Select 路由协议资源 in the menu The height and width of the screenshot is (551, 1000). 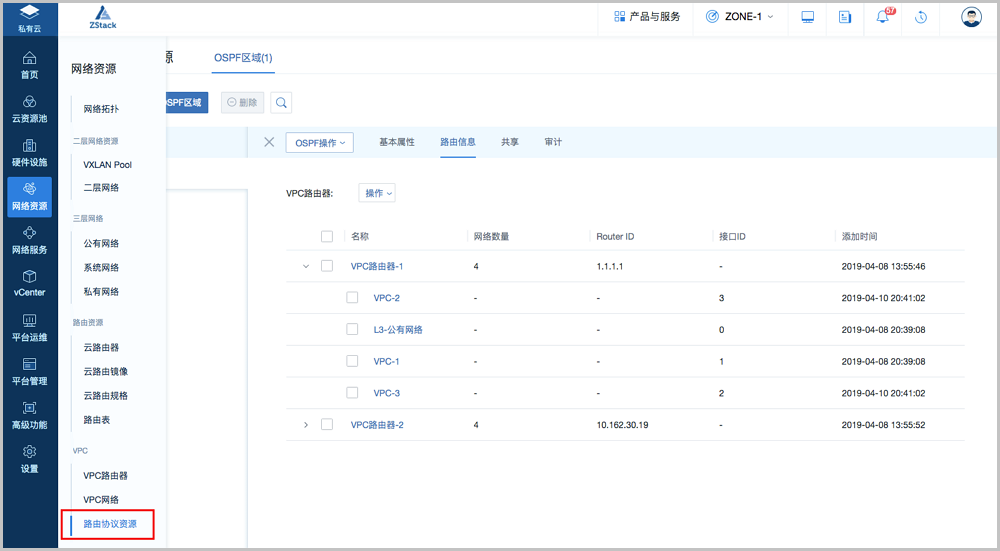point(110,524)
